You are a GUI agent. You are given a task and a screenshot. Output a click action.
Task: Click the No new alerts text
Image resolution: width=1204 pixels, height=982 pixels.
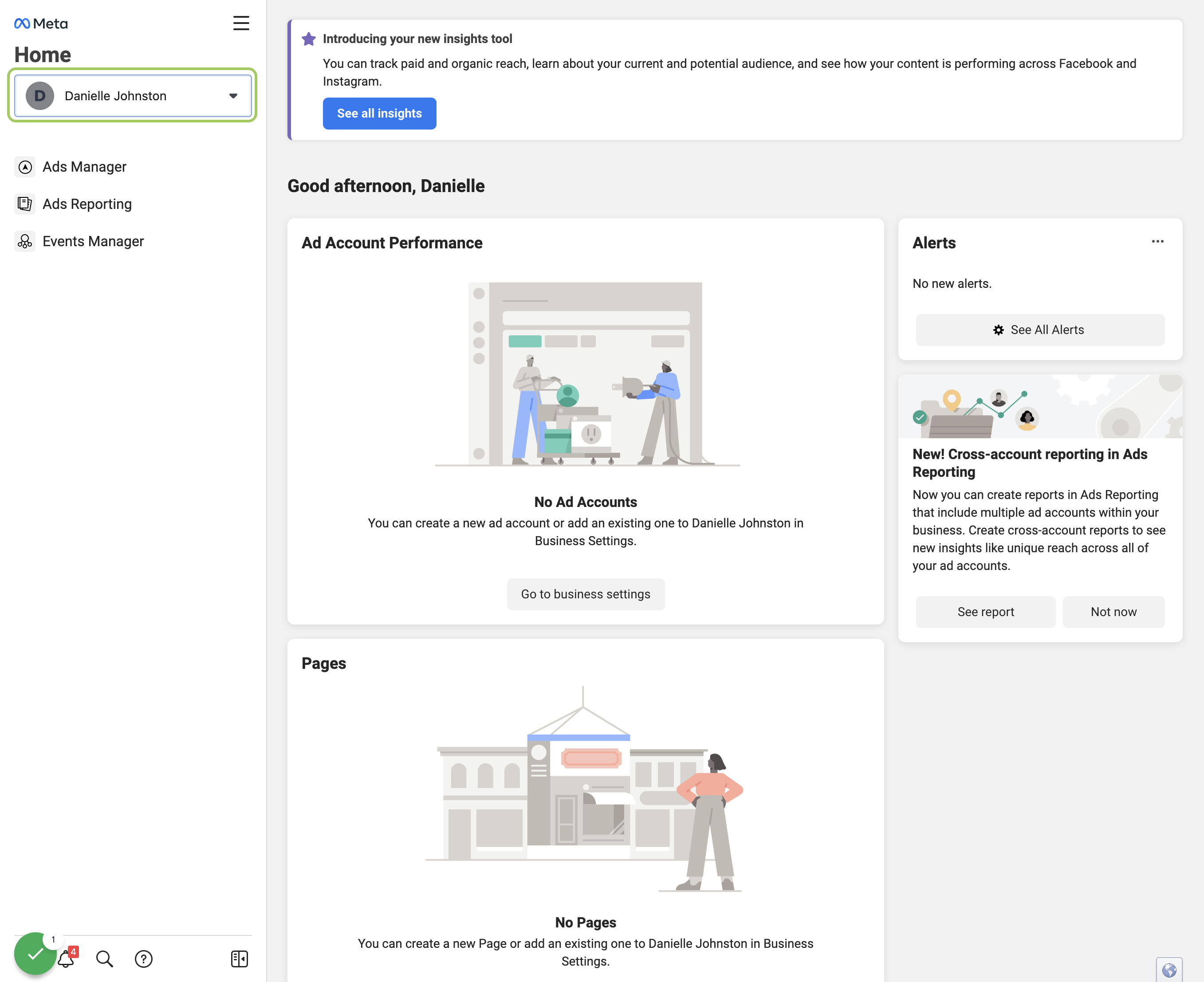(952, 283)
